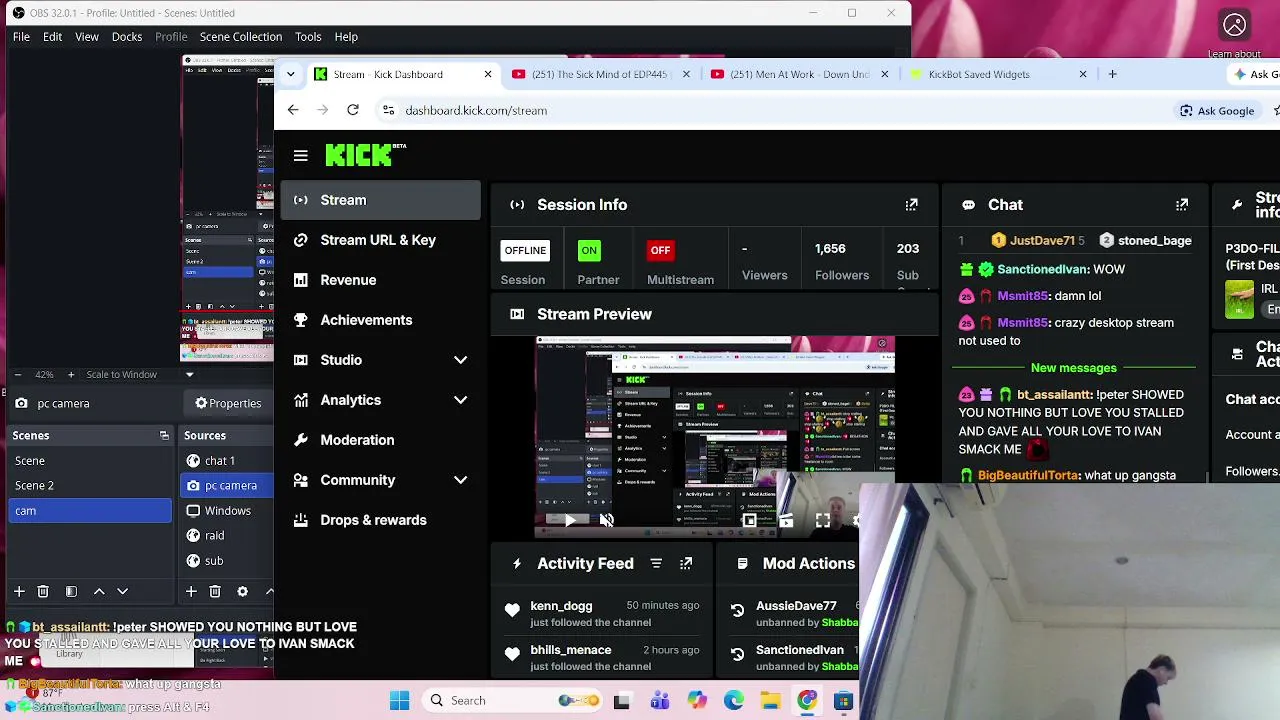Image resolution: width=1280 pixels, height=720 pixels.
Task: Remove the selected scene with trash icon
Action: click(x=43, y=592)
